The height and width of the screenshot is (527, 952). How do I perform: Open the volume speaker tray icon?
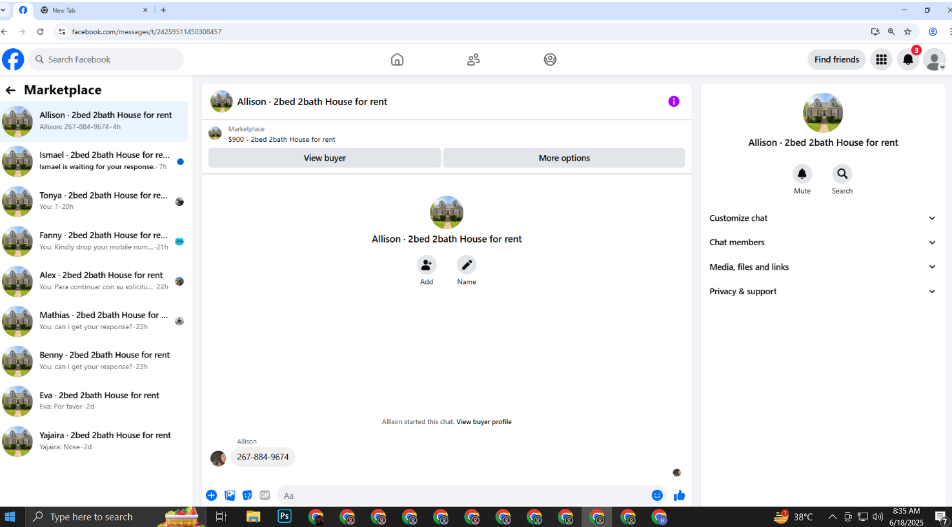877,517
